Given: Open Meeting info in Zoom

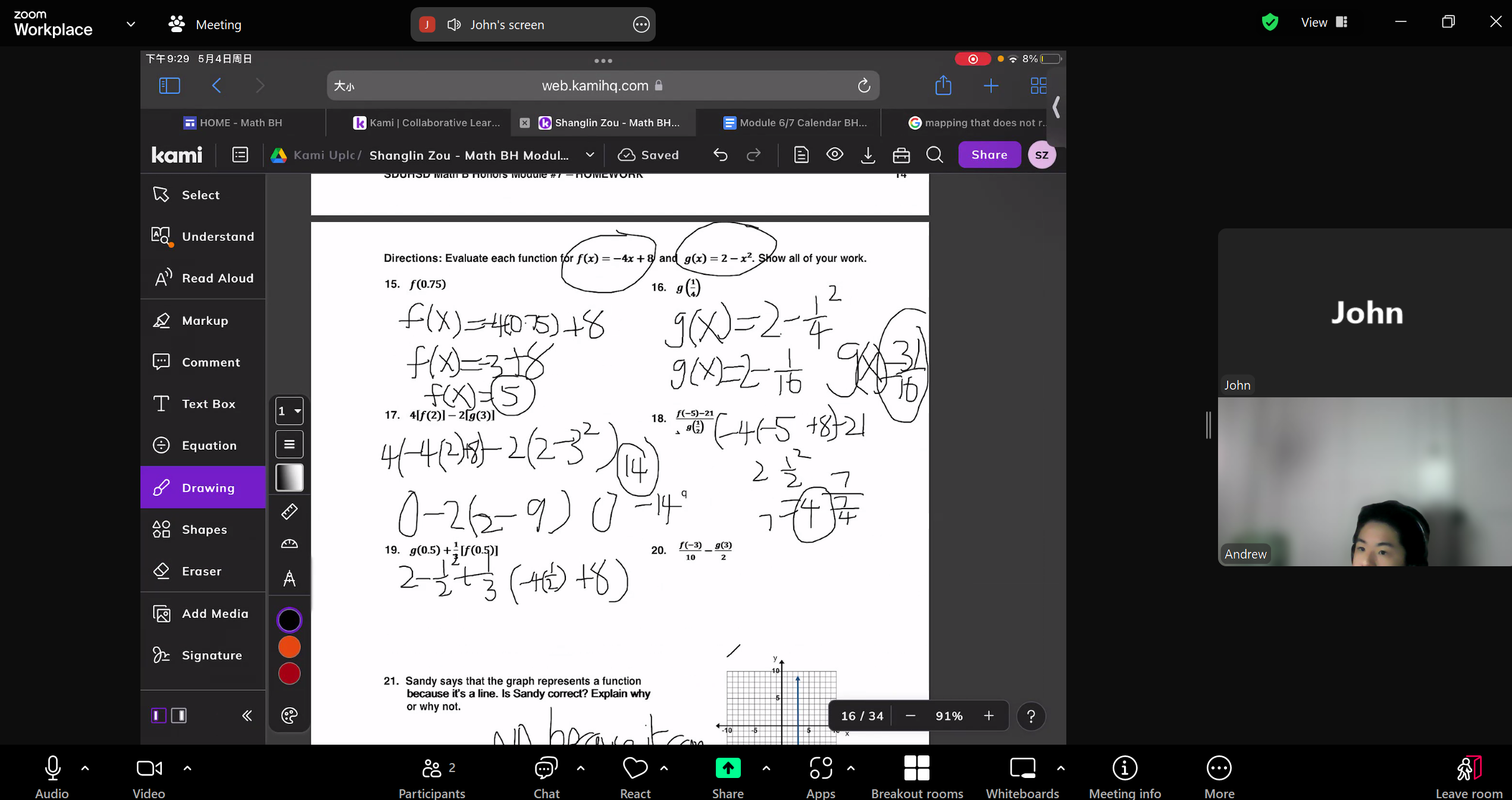Looking at the screenshot, I should 1125,776.
